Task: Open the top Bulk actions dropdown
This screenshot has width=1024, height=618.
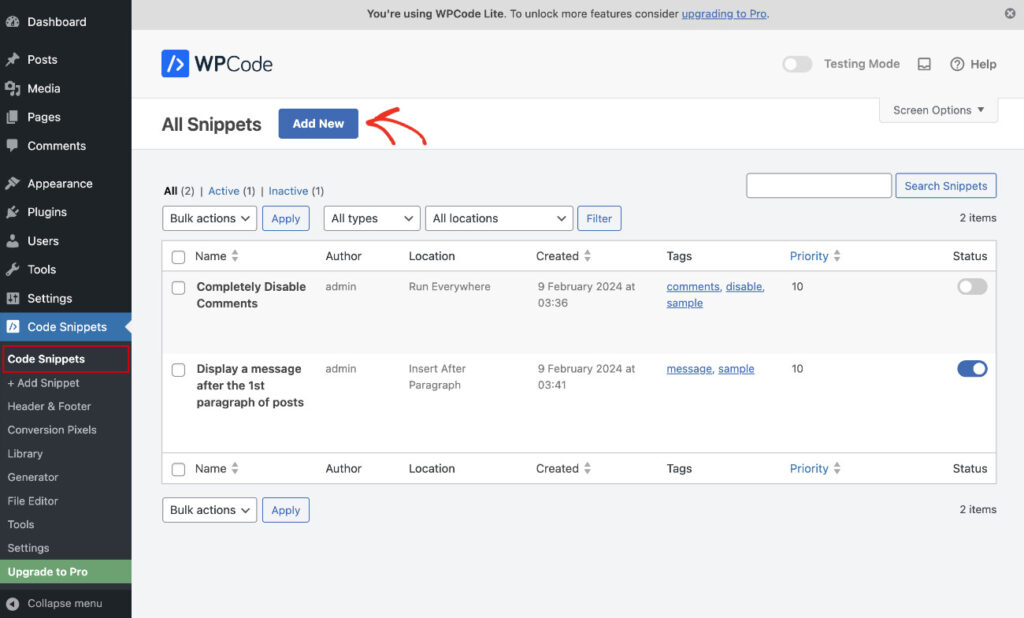Action: click(209, 218)
